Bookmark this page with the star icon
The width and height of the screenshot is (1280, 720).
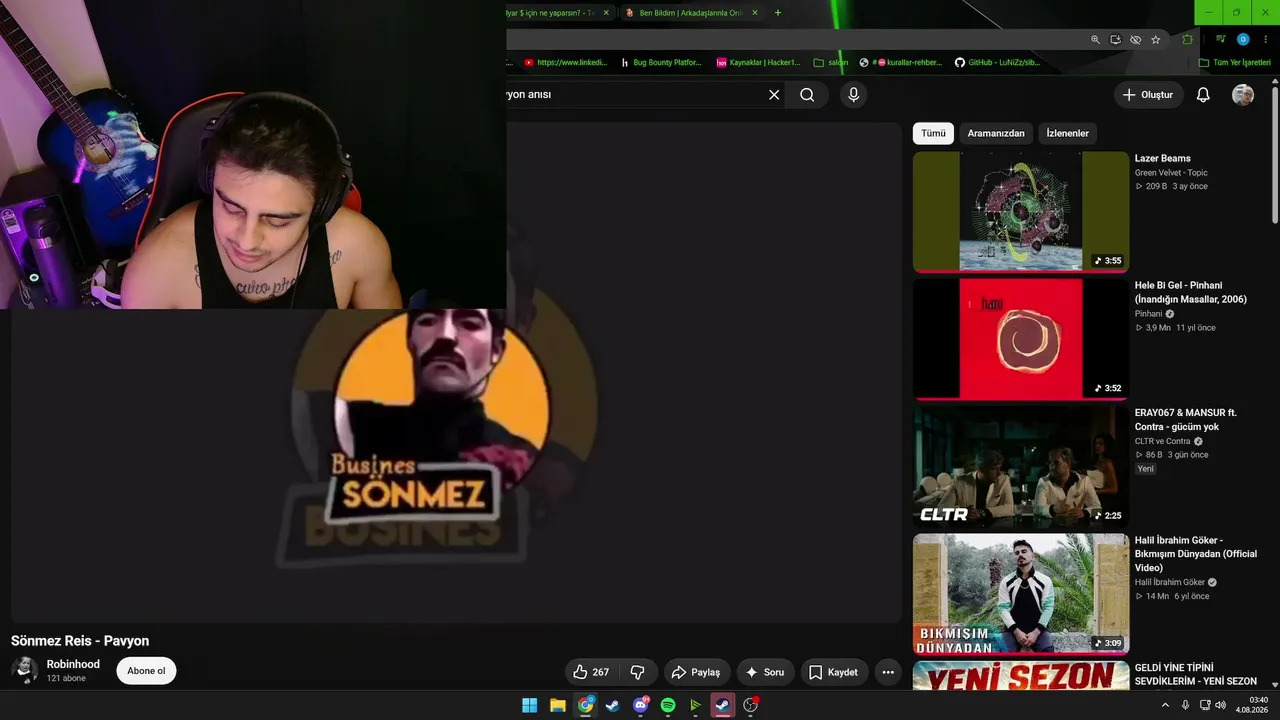[x=1156, y=40]
